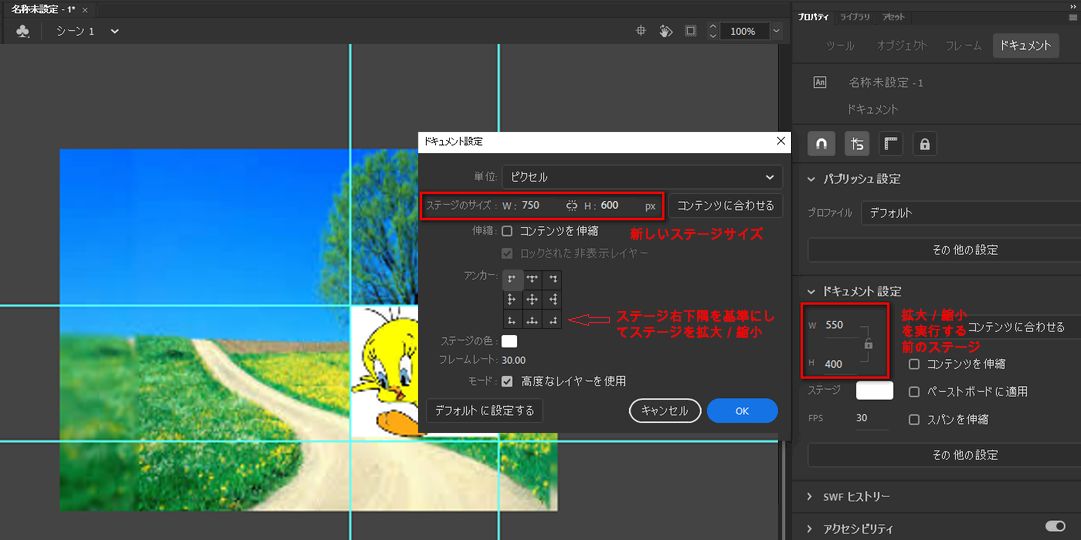Image resolution: width=1081 pixels, height=540 pixels.
Task: Toggle the アクセシビリティ switch
Action: click(1055, 526)
